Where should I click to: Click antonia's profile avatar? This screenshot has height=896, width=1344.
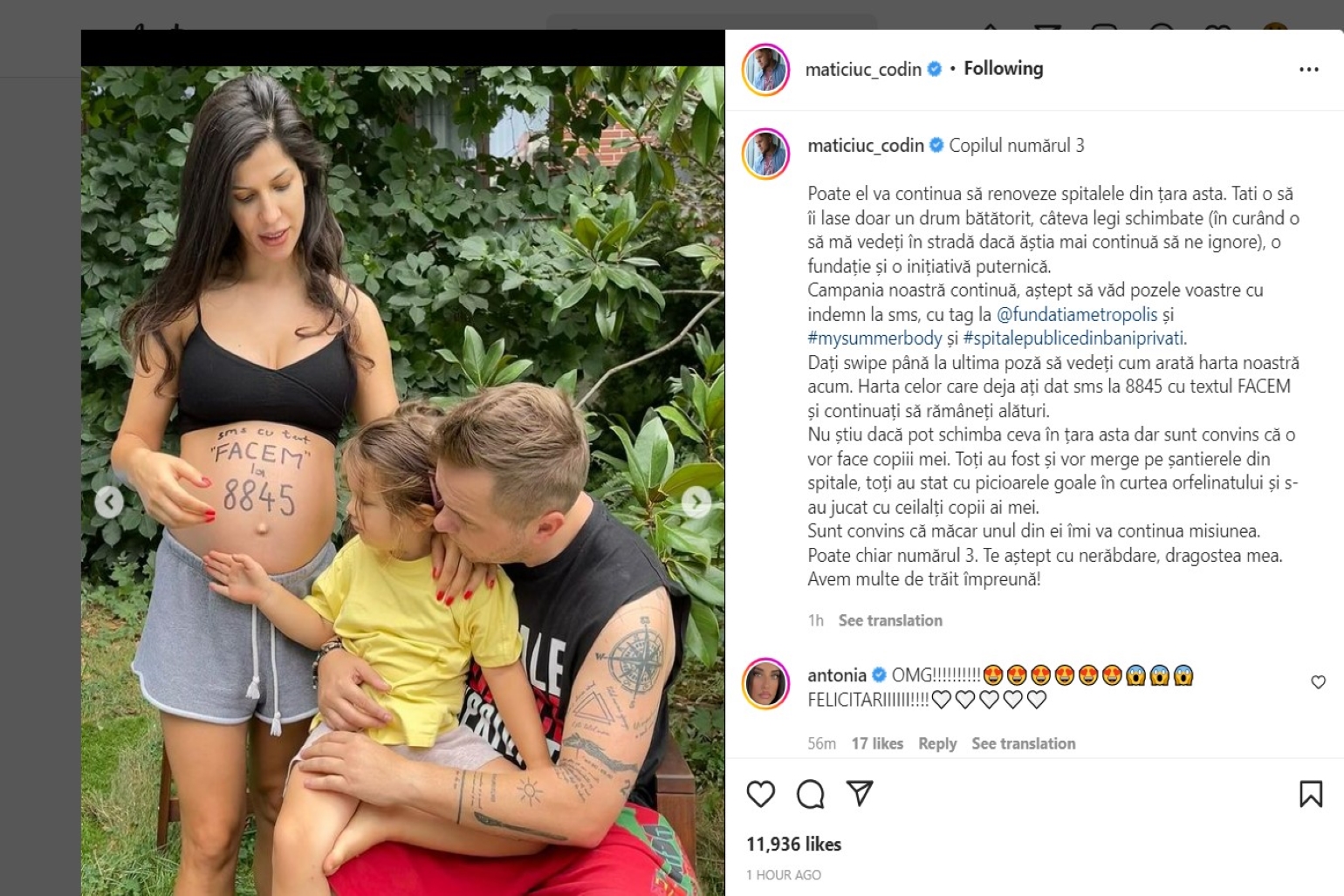point(765,683)
